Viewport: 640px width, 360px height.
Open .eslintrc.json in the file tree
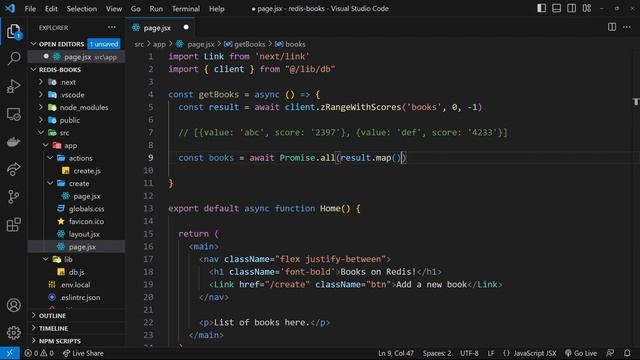pyautogui.click(x=76, y=297)
